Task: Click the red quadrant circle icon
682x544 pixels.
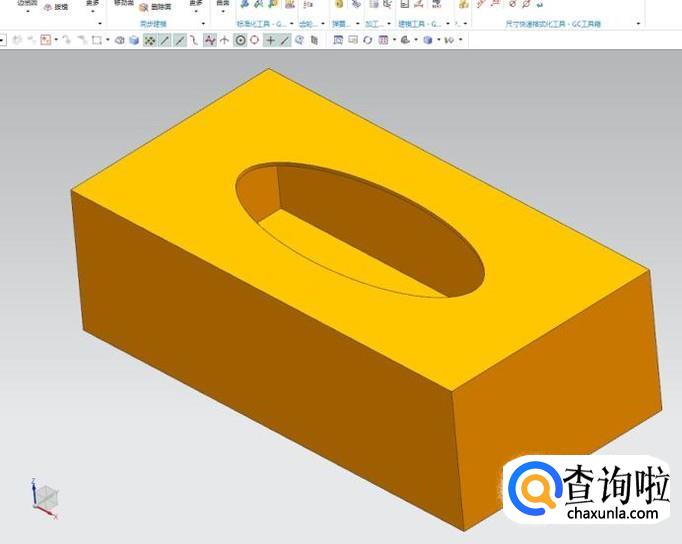Action: pos(255,40)
